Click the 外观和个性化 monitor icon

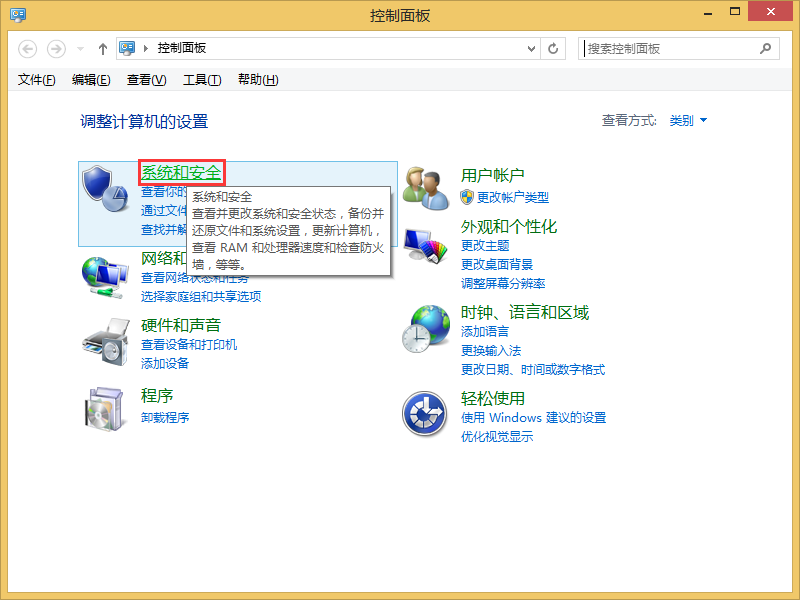click(x=425, y=247)
